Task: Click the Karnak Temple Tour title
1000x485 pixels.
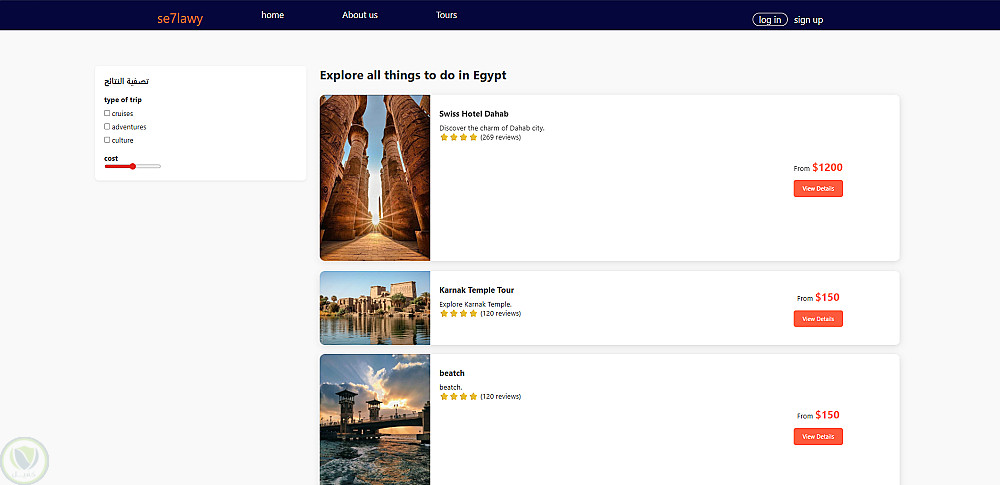Action: click(476, 290)
